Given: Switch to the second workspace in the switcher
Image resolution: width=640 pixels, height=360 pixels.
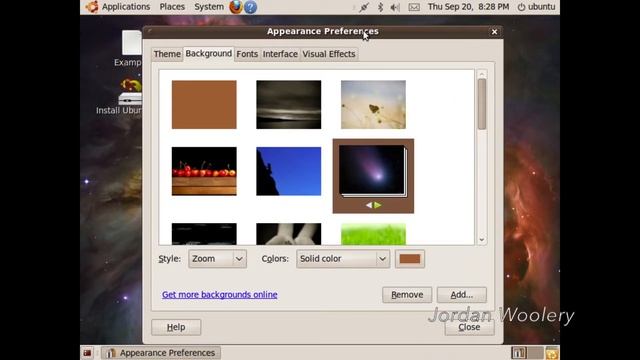Looking at the screenshot, I should coord(536,353).
